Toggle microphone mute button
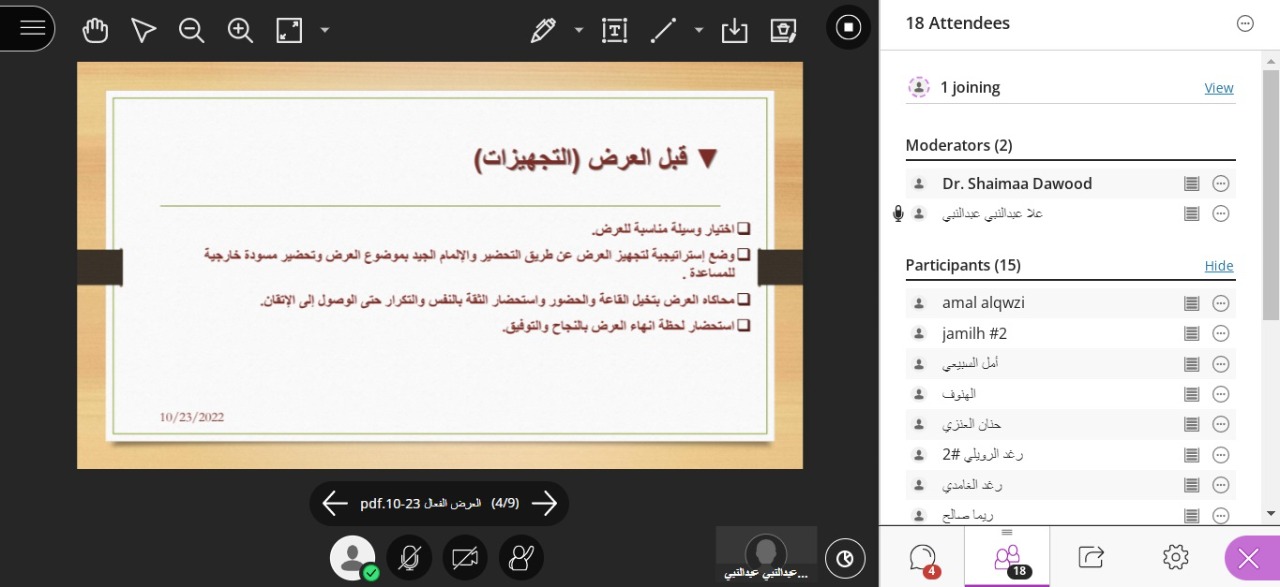The height and width of the screenshot is (587, 1280). 409,558
